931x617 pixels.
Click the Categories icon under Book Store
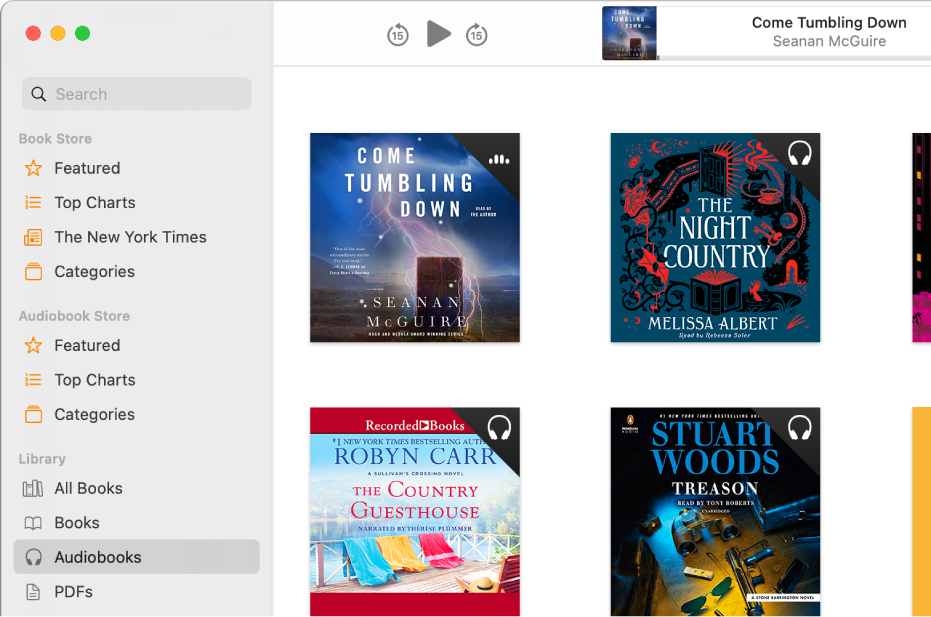[x=33, y=271]
